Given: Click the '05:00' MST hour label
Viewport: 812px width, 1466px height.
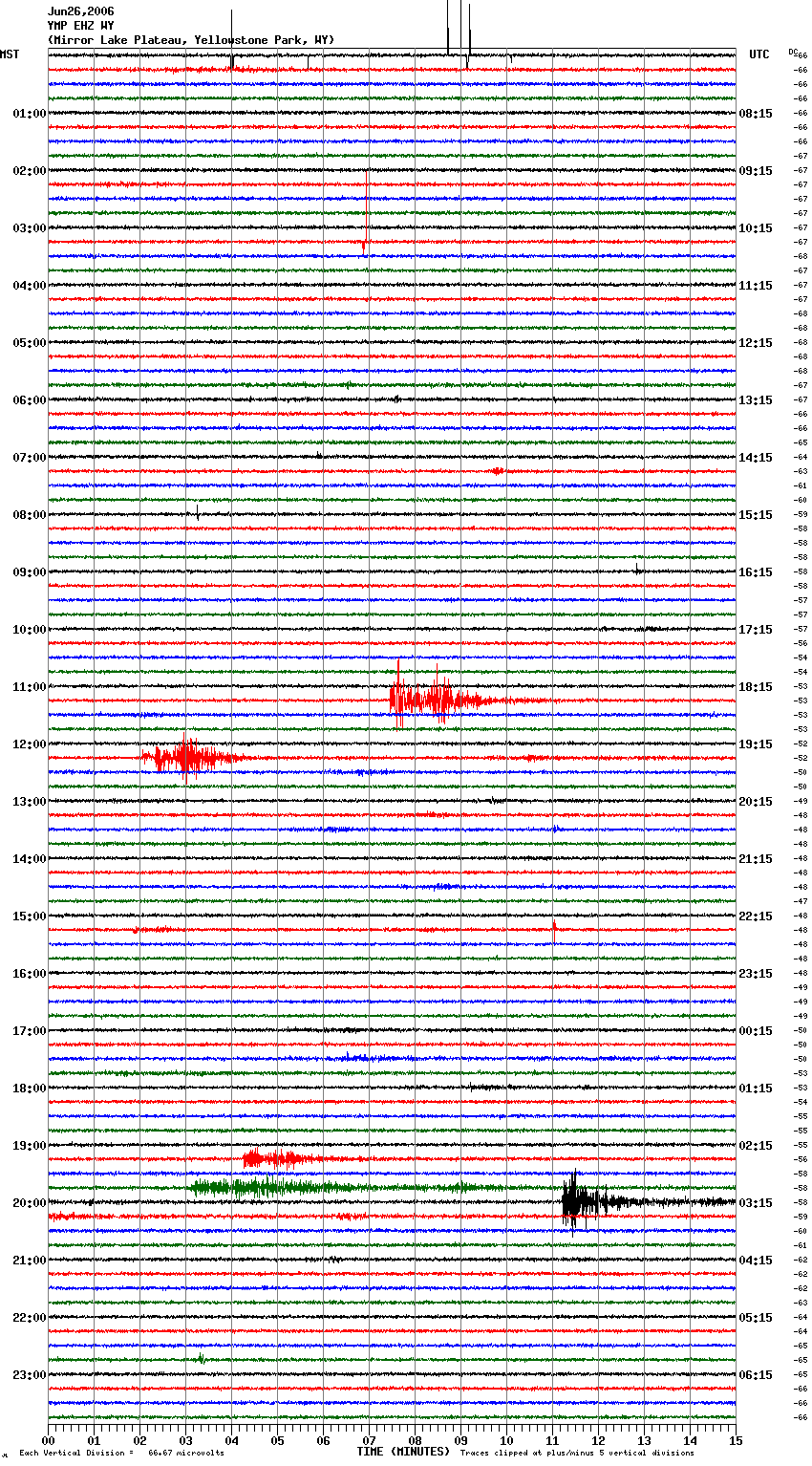Looking at the screenshot, I should click(30, 343).
